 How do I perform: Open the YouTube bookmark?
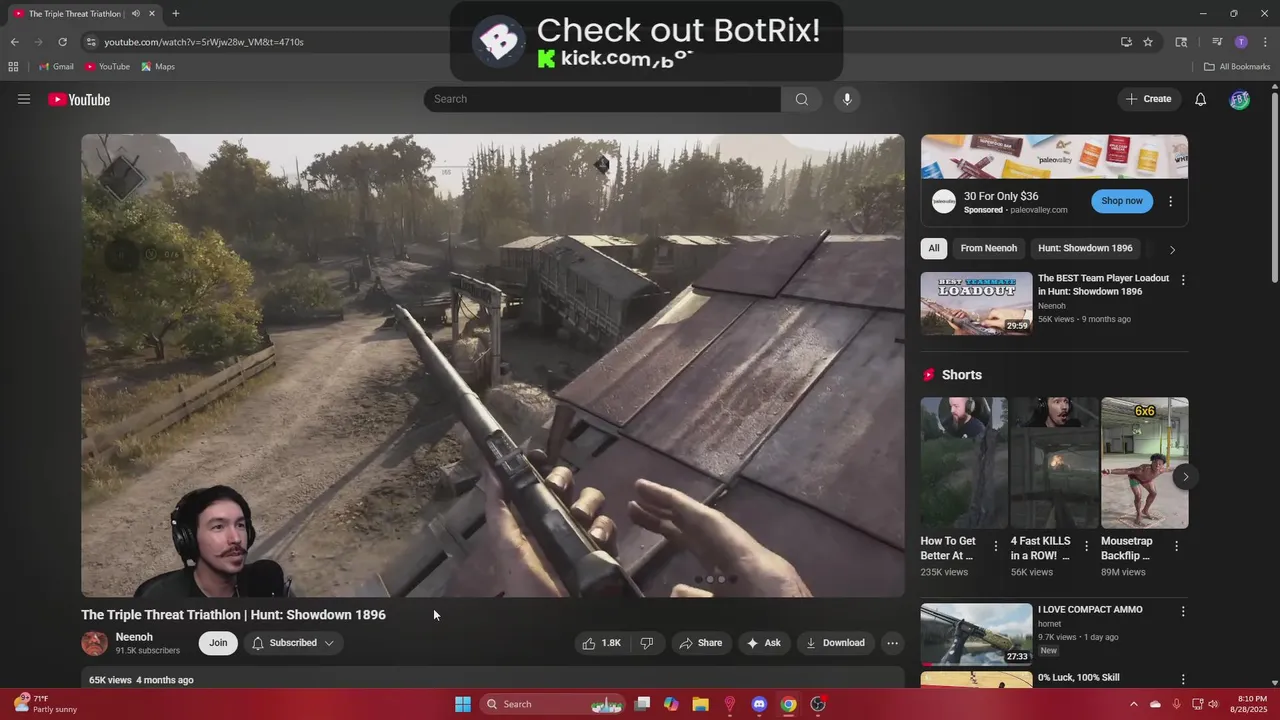pyautogui.click(x=107, y=67)
